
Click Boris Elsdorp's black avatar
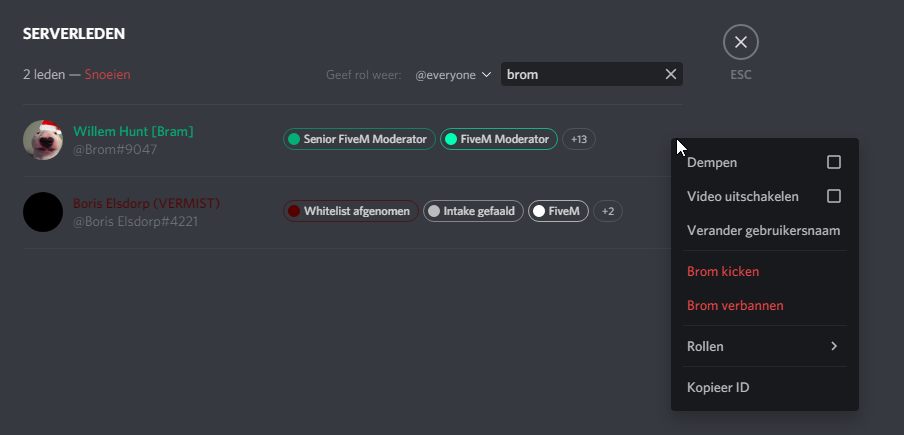(43, 212)
